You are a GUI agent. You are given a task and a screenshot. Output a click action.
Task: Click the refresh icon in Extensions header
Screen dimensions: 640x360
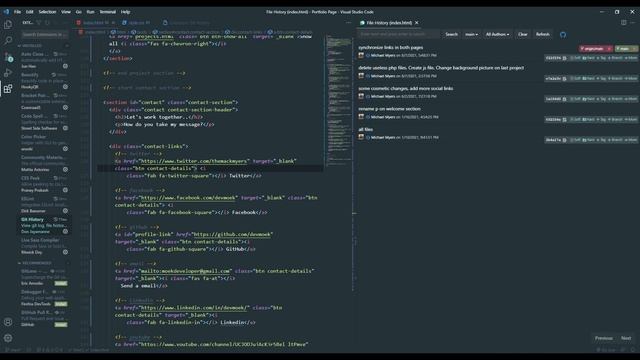tap(47, 23)
